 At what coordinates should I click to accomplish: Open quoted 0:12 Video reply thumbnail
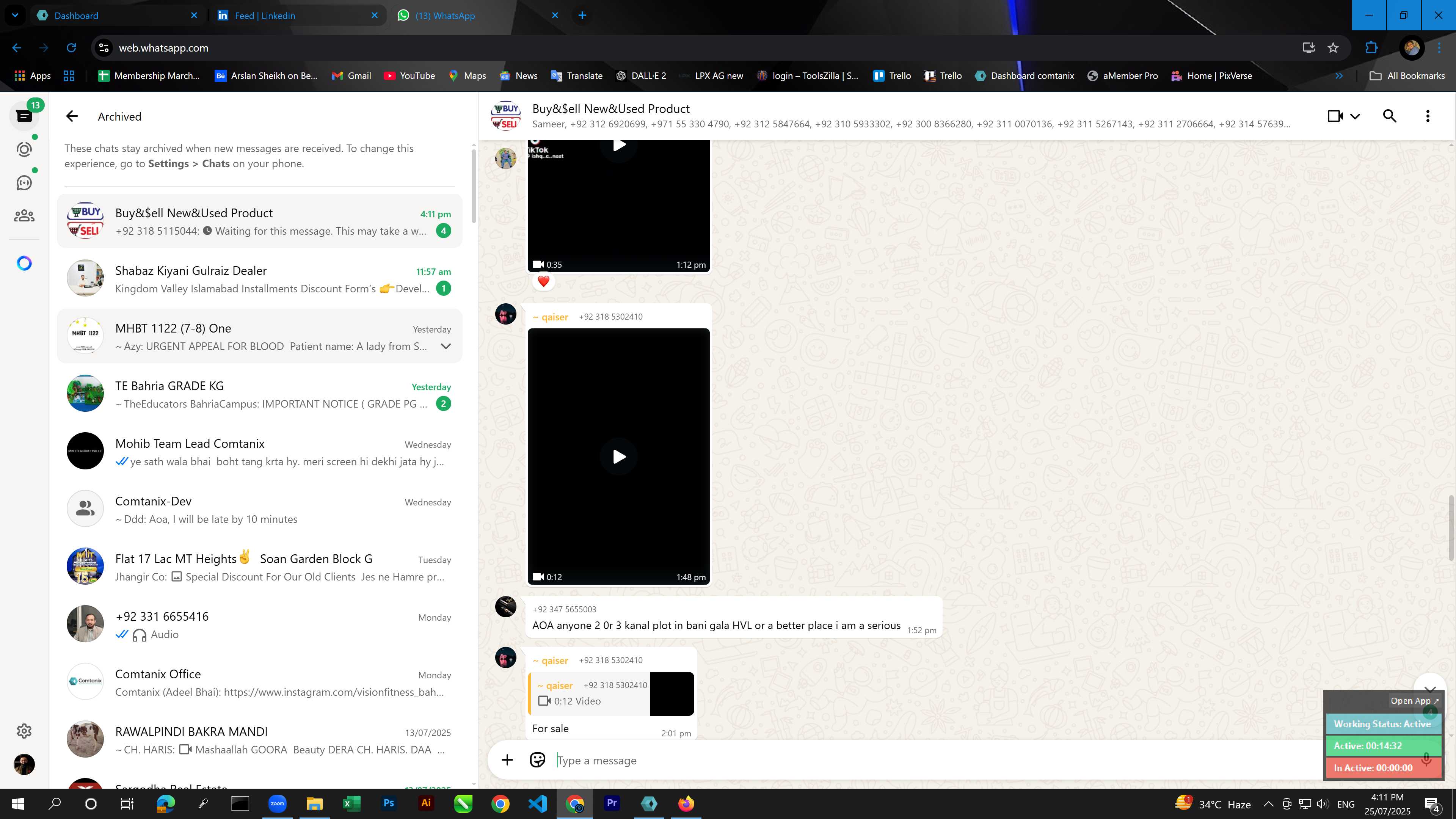672,693
